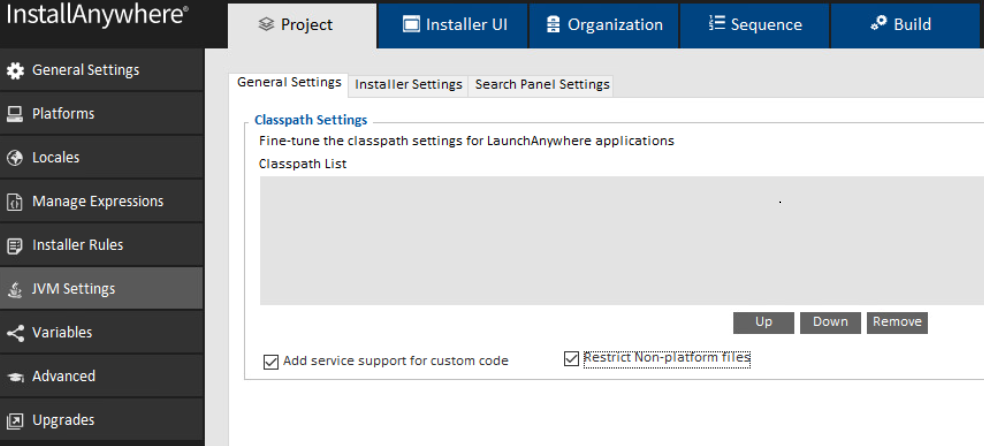984x446 pixels.
Task: Click the Manage Expressions file icon
Action: (x=14, y=201)
